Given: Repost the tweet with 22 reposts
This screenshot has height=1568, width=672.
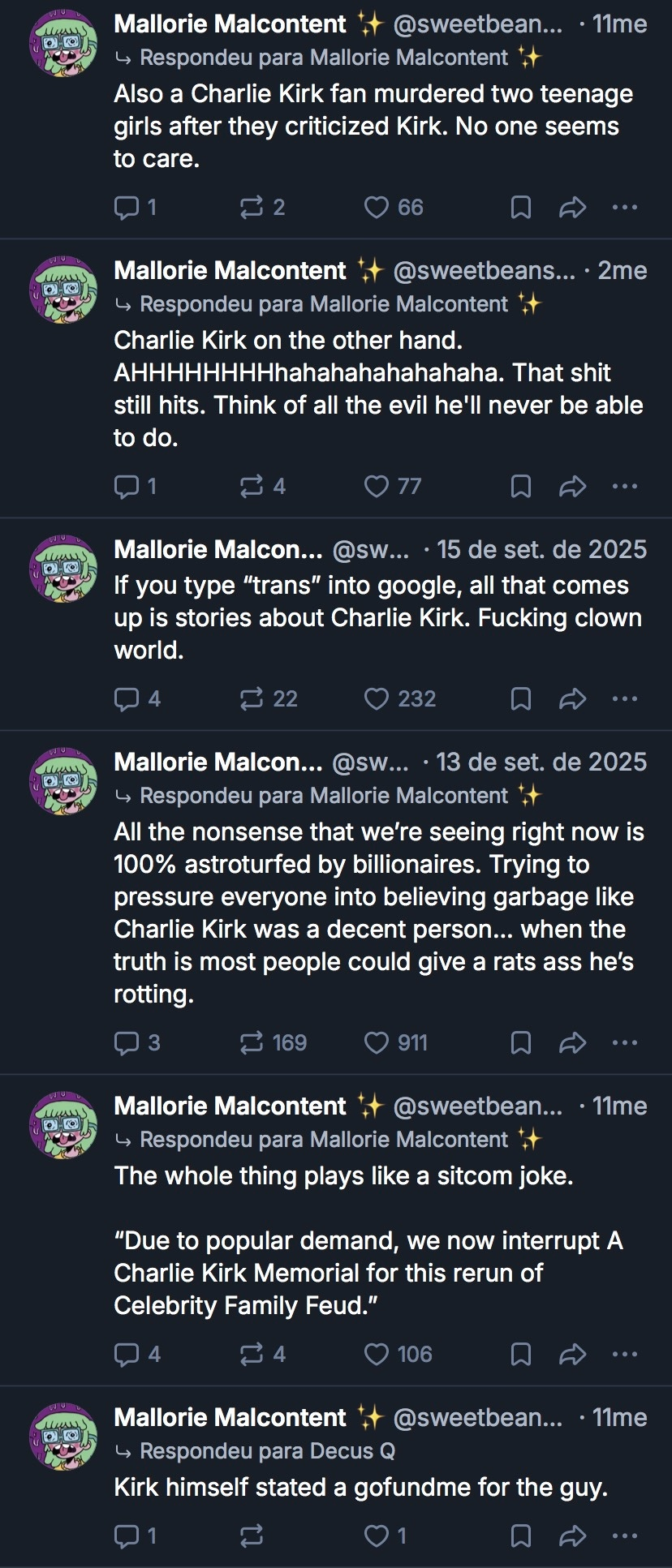Looking at the screenshot, I should [x=269, y=698].
